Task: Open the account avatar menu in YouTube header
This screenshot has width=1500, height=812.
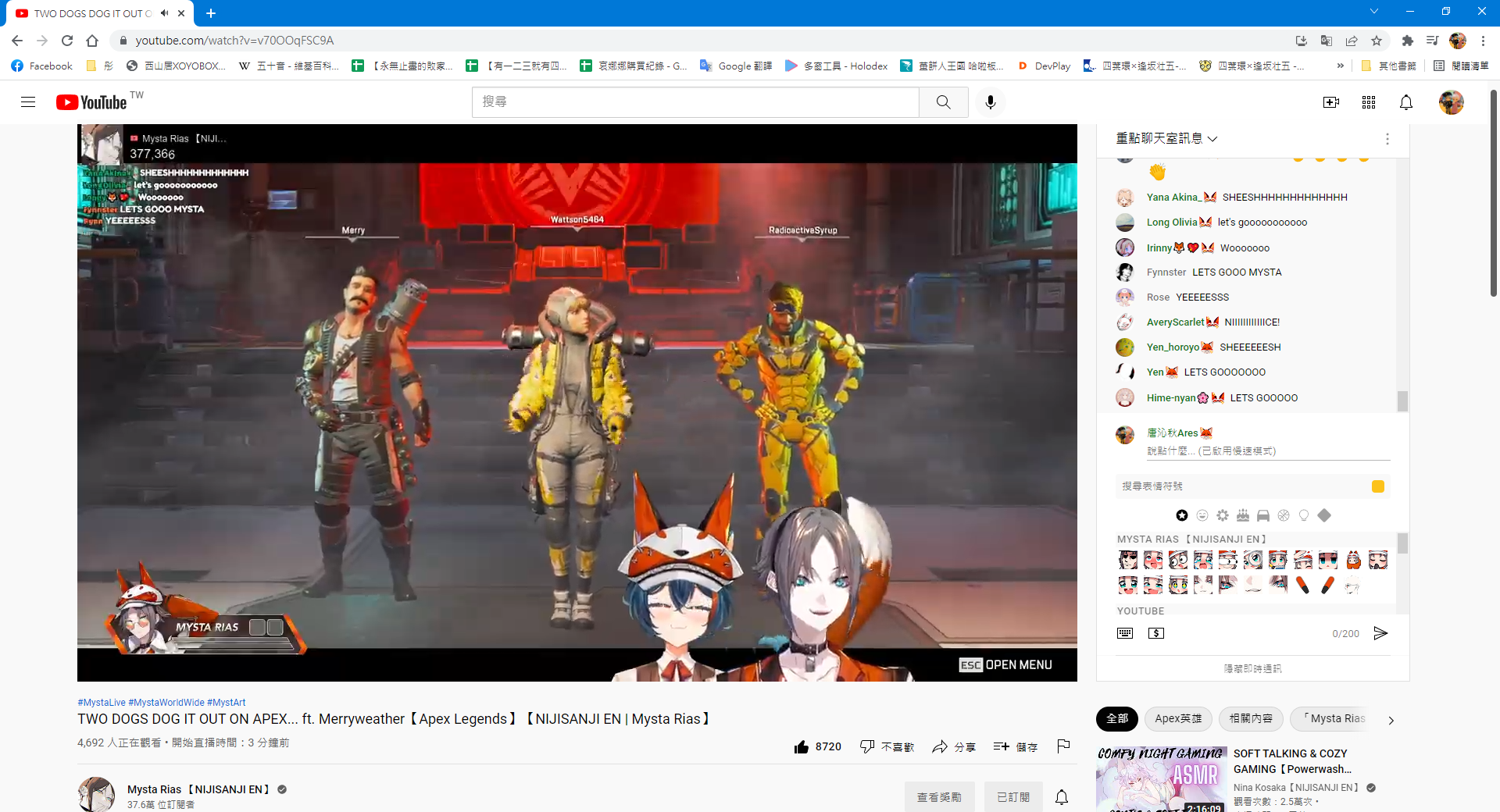Action: tap(1451, 102)
